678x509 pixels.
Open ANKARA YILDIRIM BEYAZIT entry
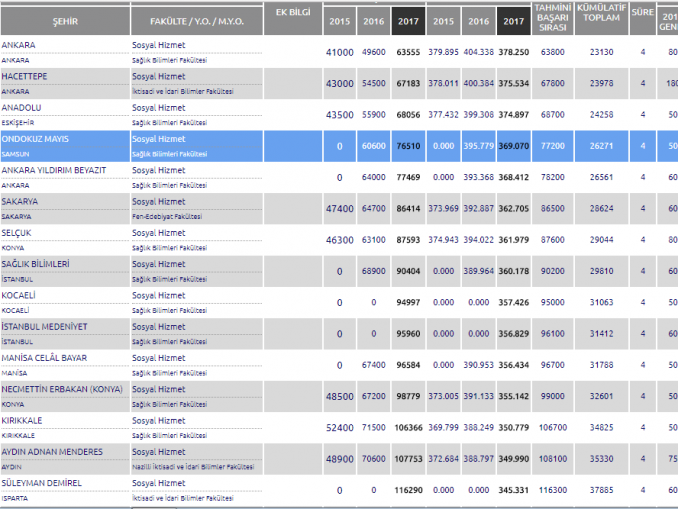click(54, 171)
